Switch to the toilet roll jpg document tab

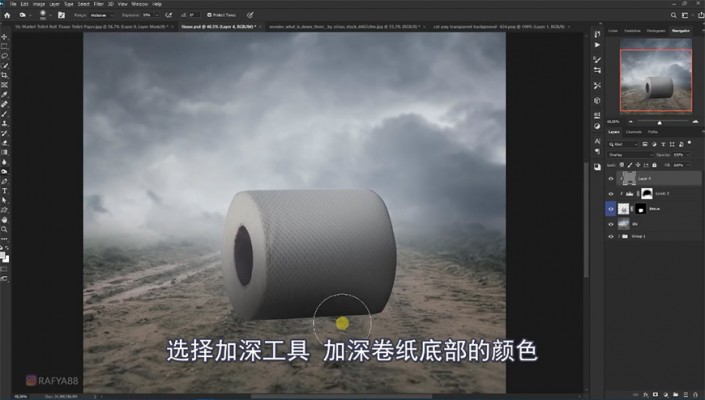[x=93, y=27]
